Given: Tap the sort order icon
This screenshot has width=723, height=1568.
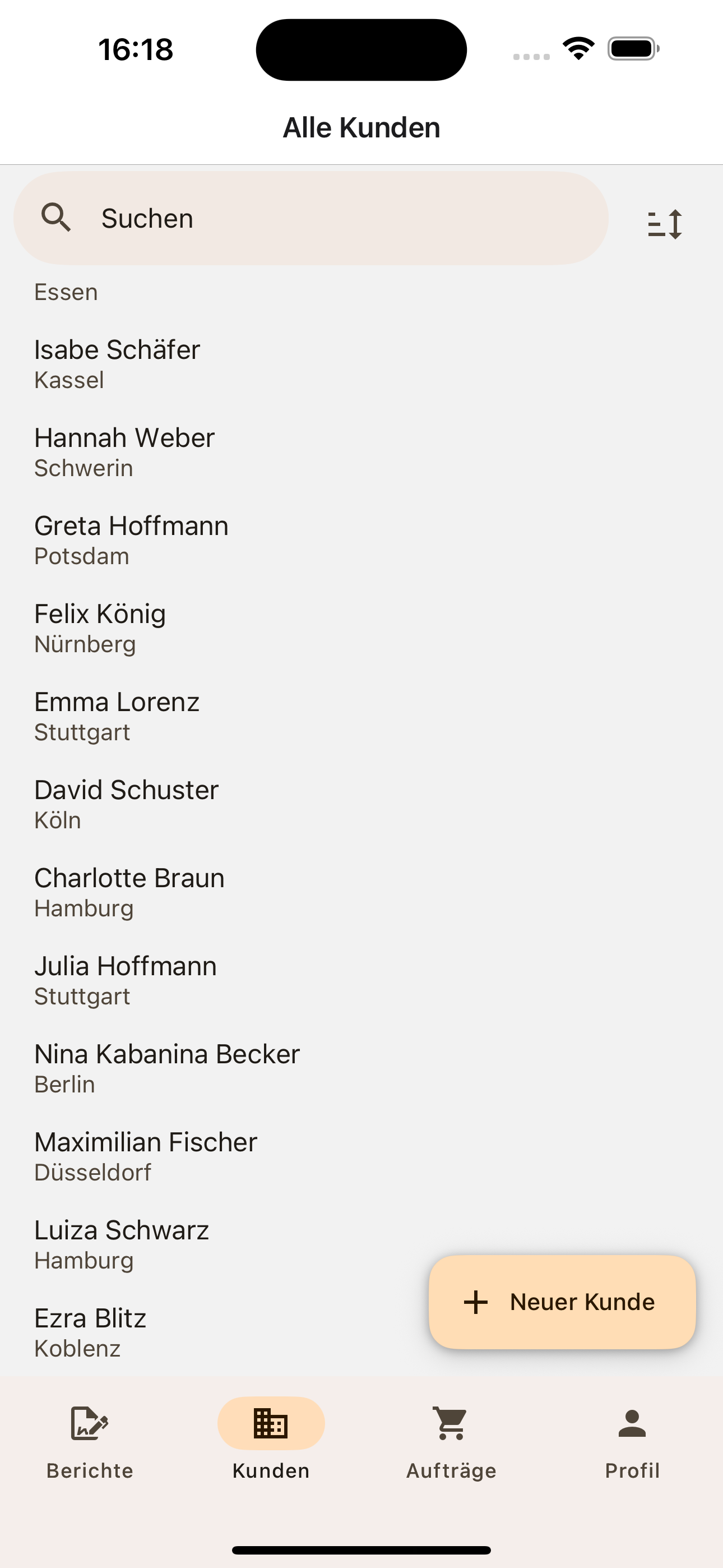Looking at the screenshot, I should point(665,224).
